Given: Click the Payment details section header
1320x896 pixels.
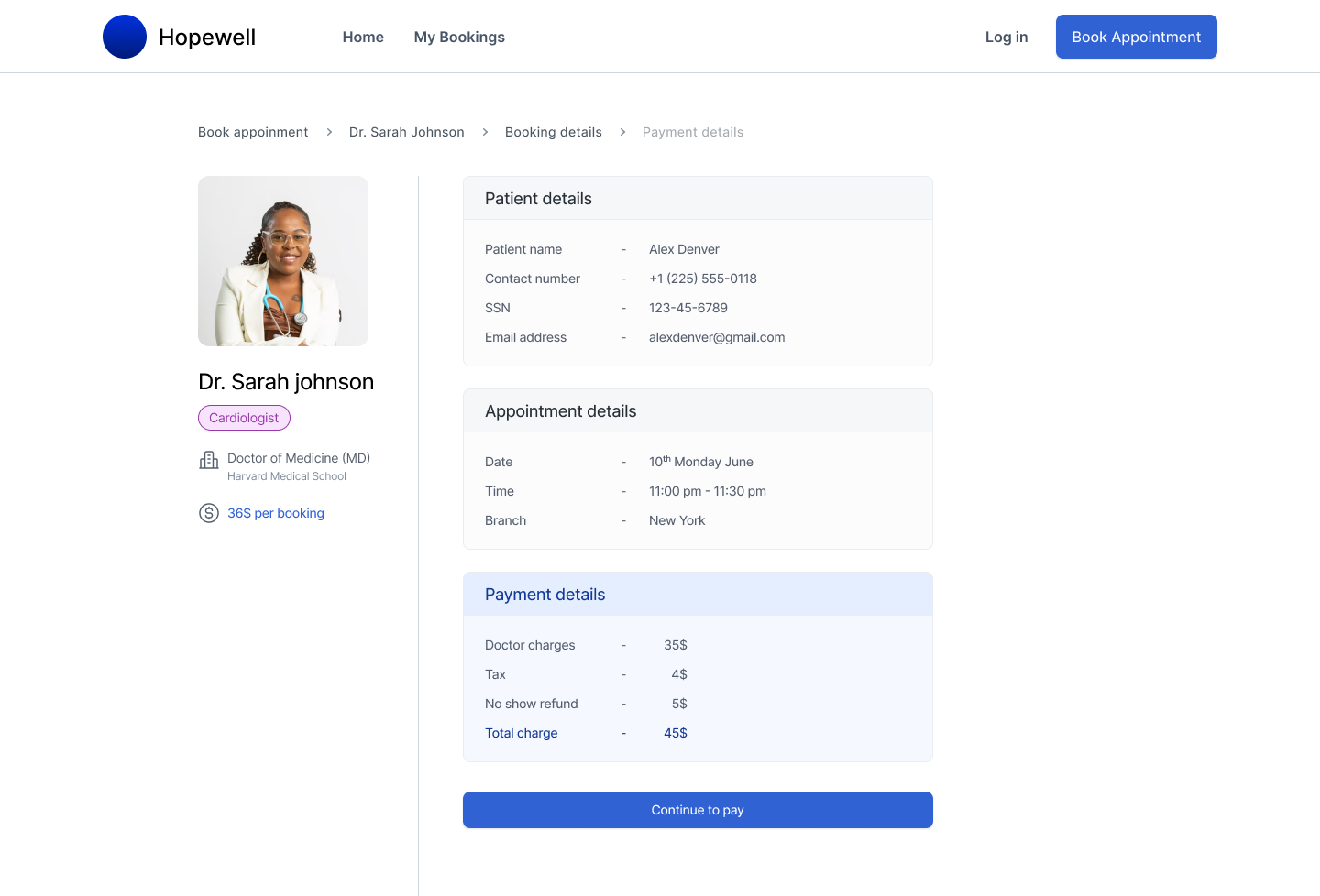Looking at the screenshot, I should pos(544,594).
